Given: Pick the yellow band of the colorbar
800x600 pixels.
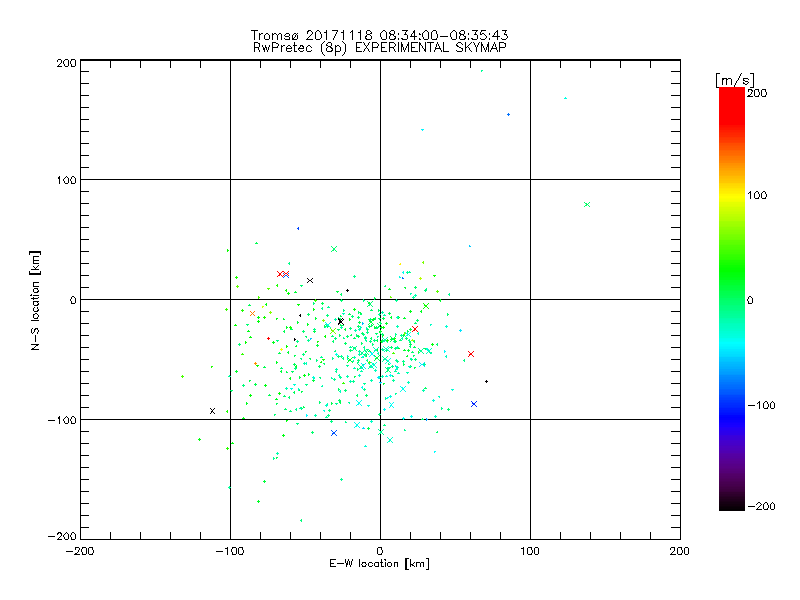Looking at the screenshot, I should click(x=732, y=195).
